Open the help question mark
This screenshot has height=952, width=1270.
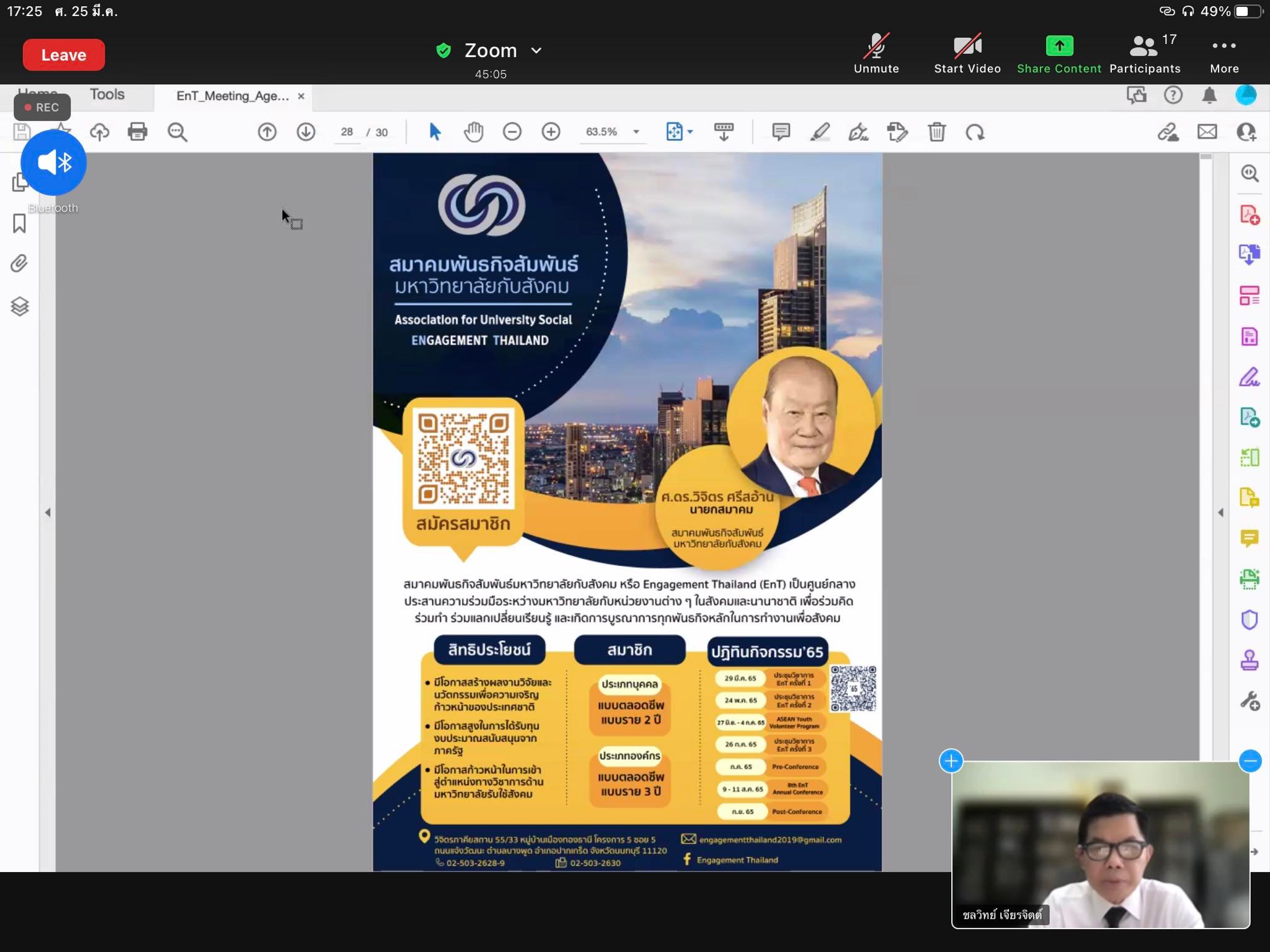1173,95
